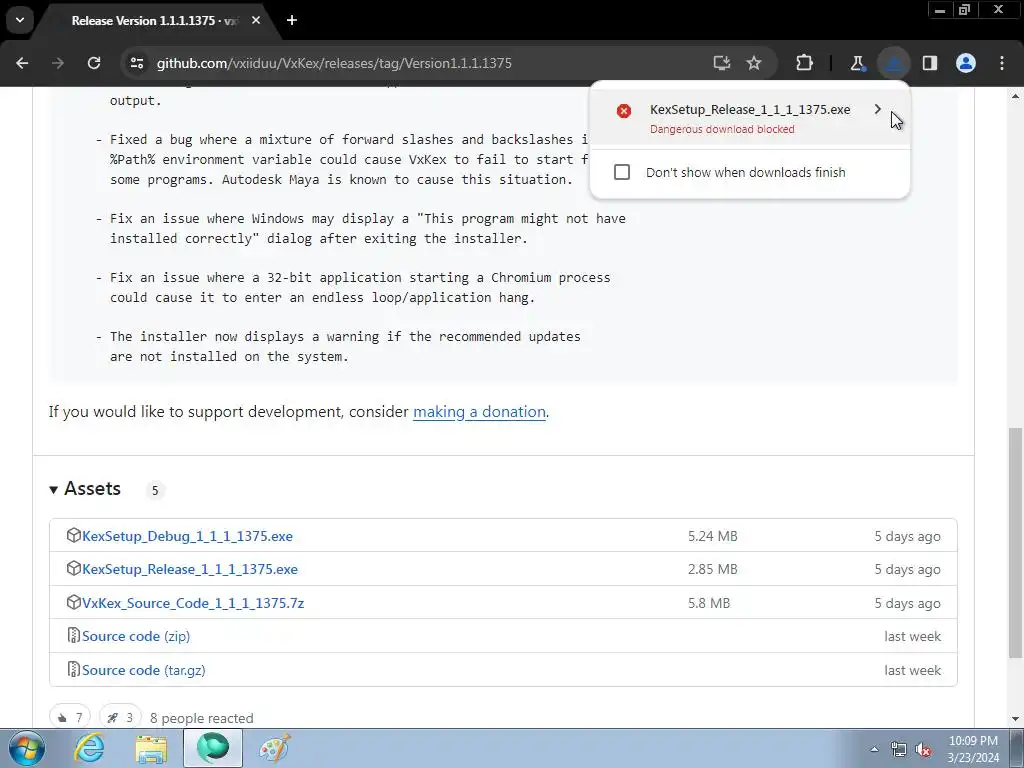
Task: Click the 2.85 MB file size
Action: 712,569
